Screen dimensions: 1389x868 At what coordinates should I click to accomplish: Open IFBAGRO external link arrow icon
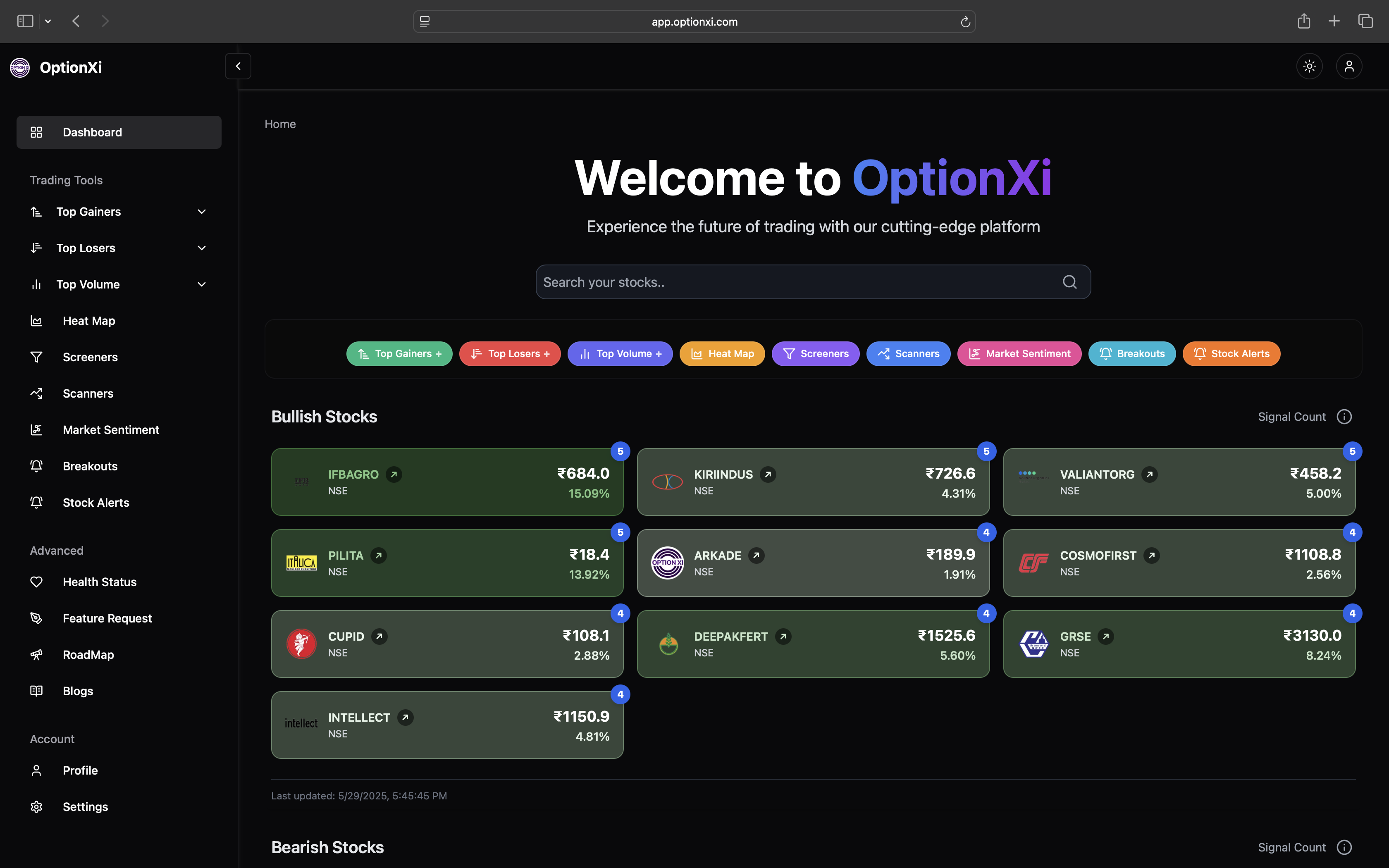[394, 474]
